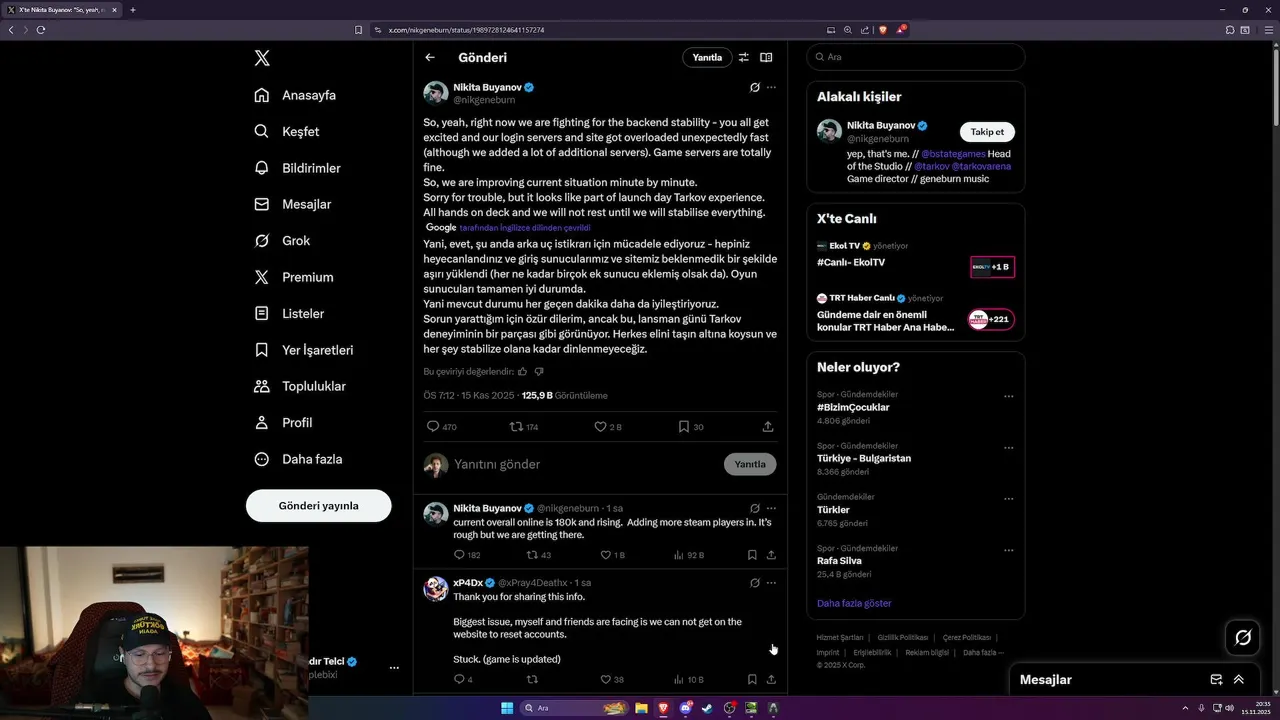Reload the page in browser toolbar

[40, 30]
